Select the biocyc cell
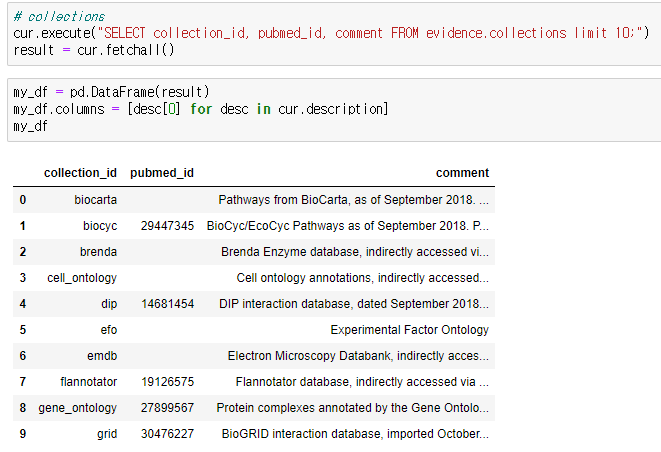661x452 pixels. point(100,226)
